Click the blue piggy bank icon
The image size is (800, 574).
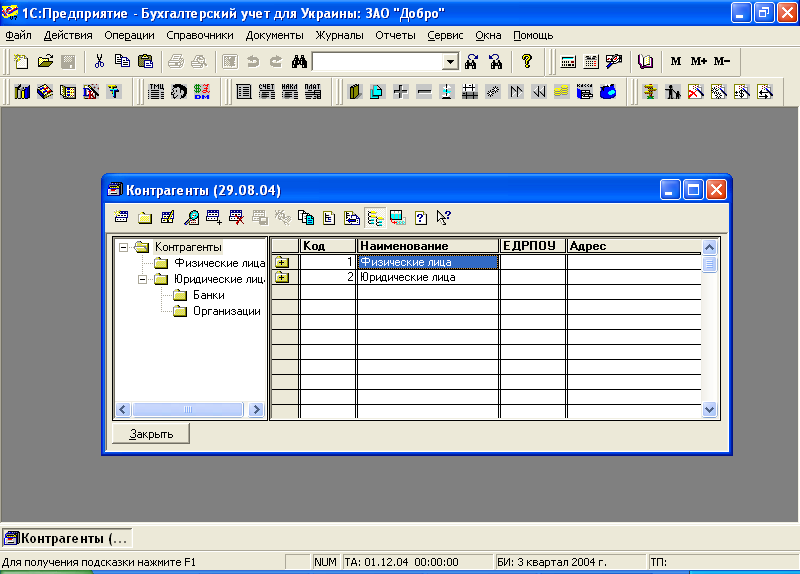pos(608,92)
